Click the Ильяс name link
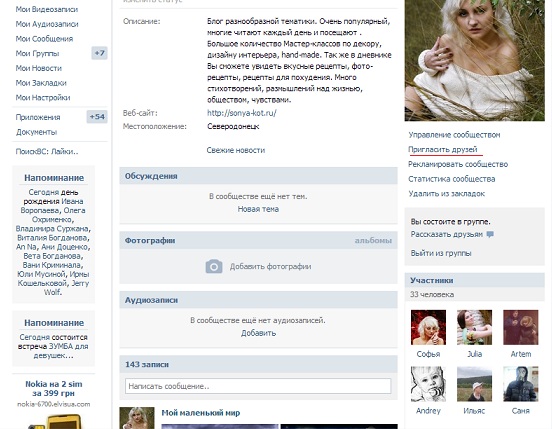 pyautogui.click(x=475, y=411)
